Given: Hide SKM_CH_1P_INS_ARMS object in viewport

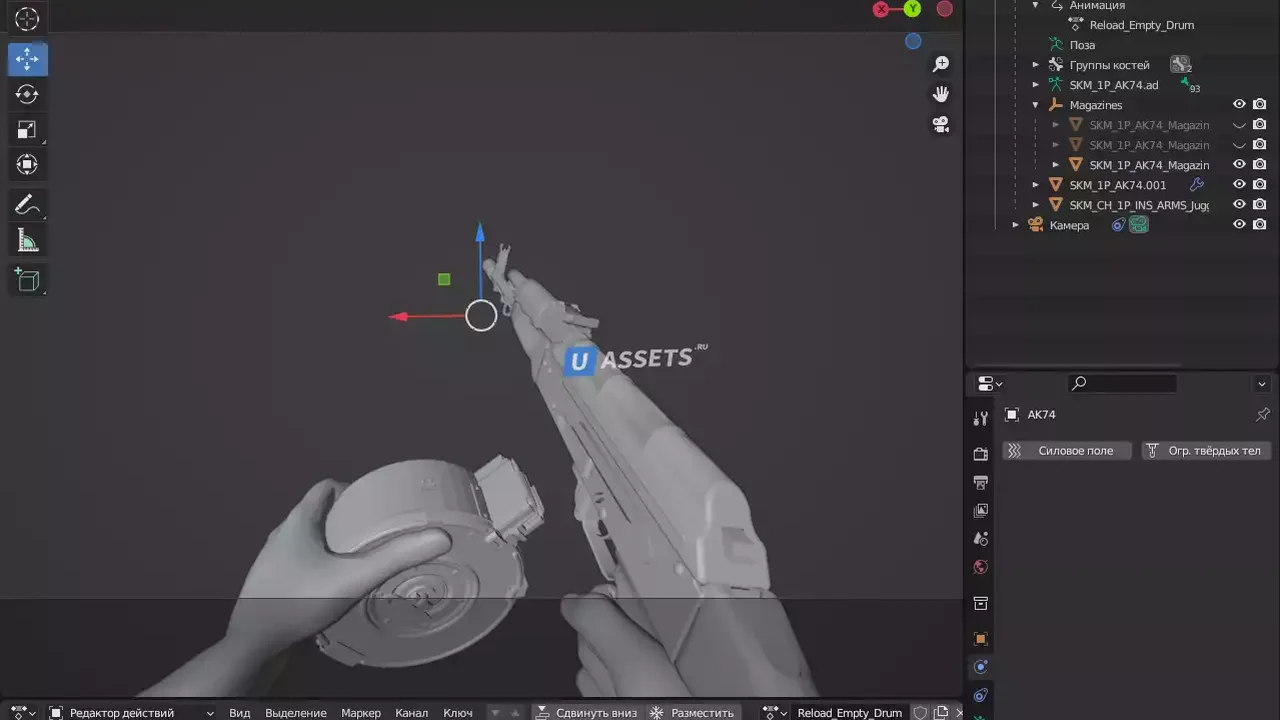Looking at the screenshot, I should tap(1239, 204).
